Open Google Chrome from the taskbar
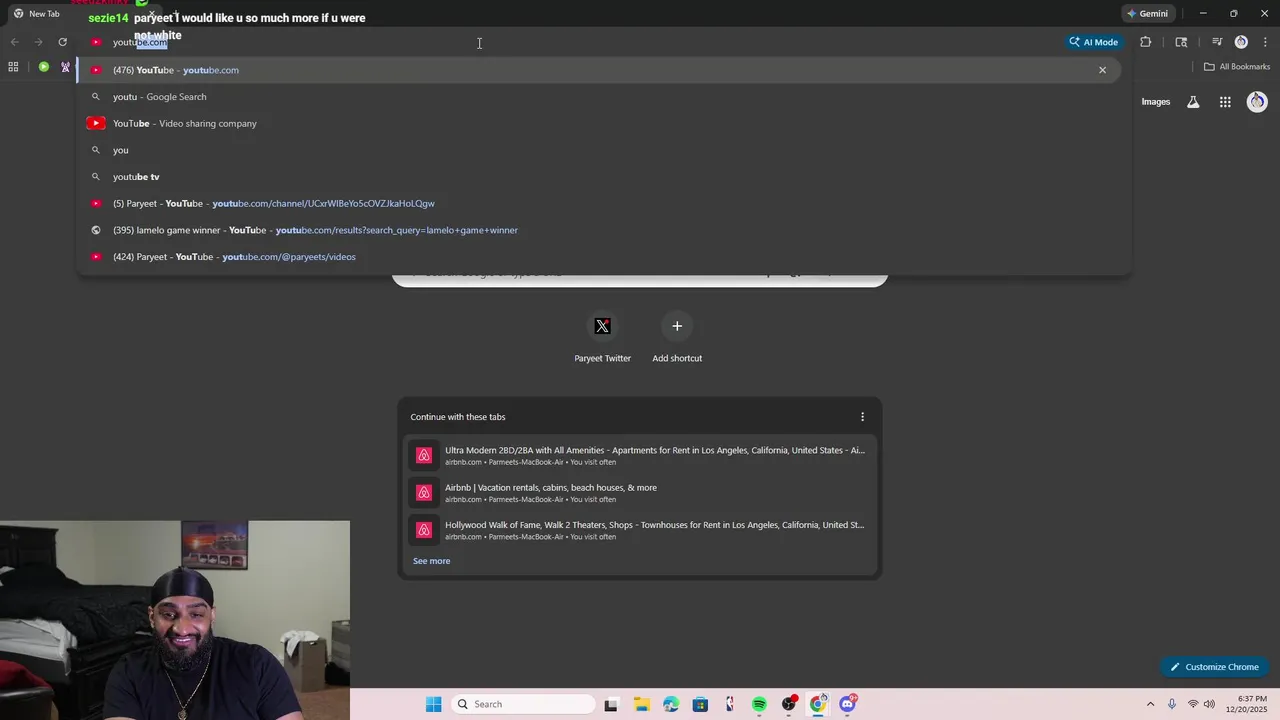1280x720 pixels. tap(818, 704)
